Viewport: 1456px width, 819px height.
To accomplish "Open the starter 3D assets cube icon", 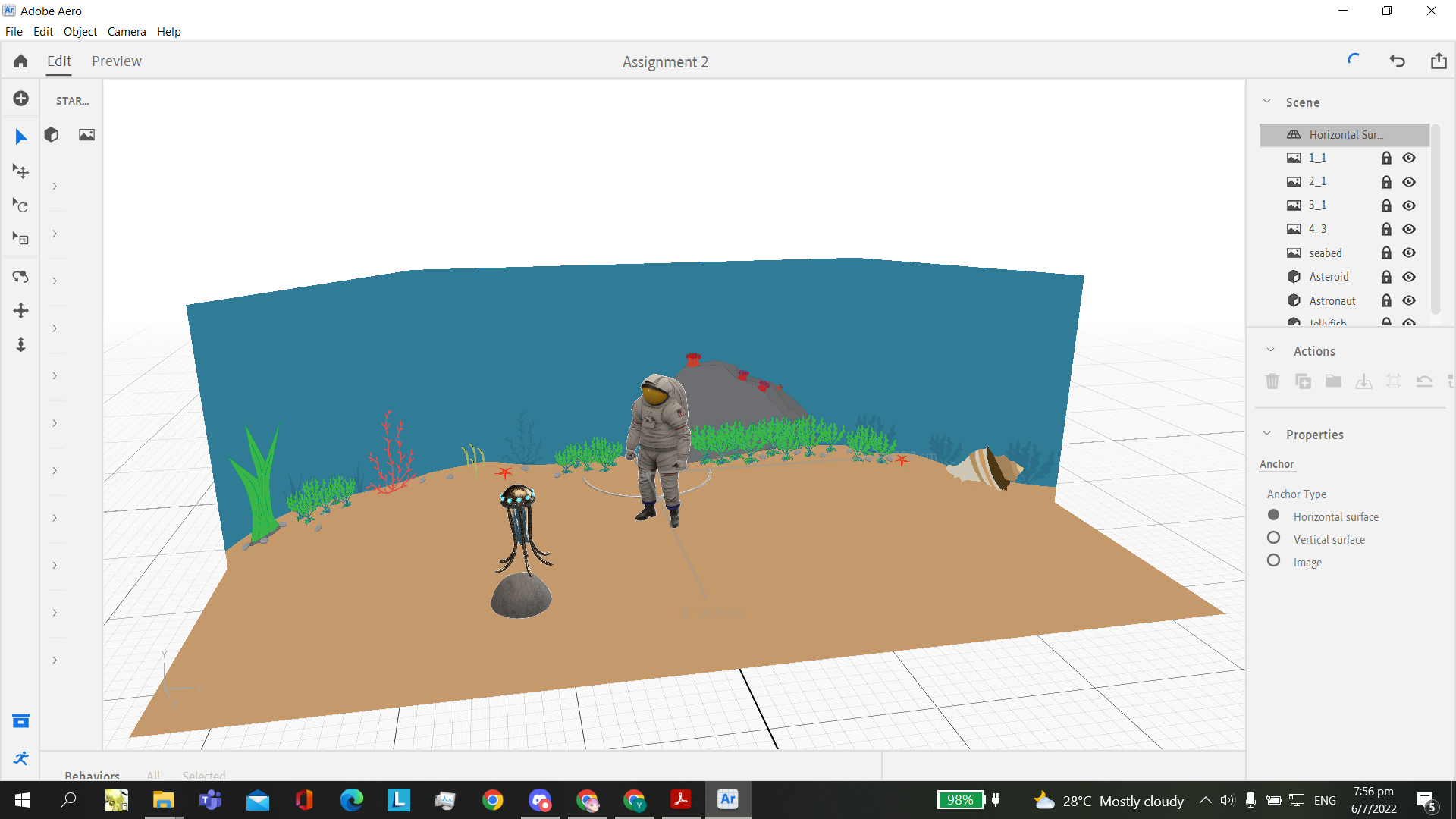I will (x=52, y=135).
